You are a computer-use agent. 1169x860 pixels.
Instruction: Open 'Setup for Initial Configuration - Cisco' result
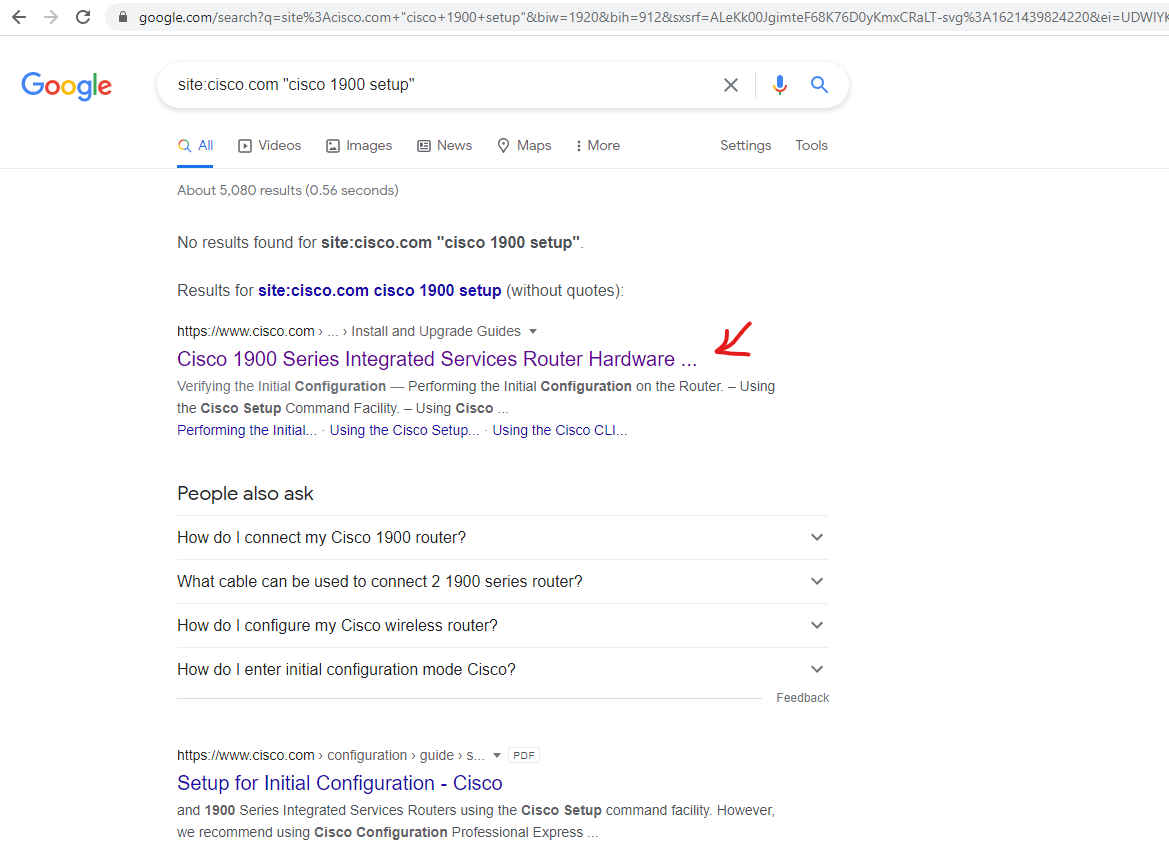340,783
